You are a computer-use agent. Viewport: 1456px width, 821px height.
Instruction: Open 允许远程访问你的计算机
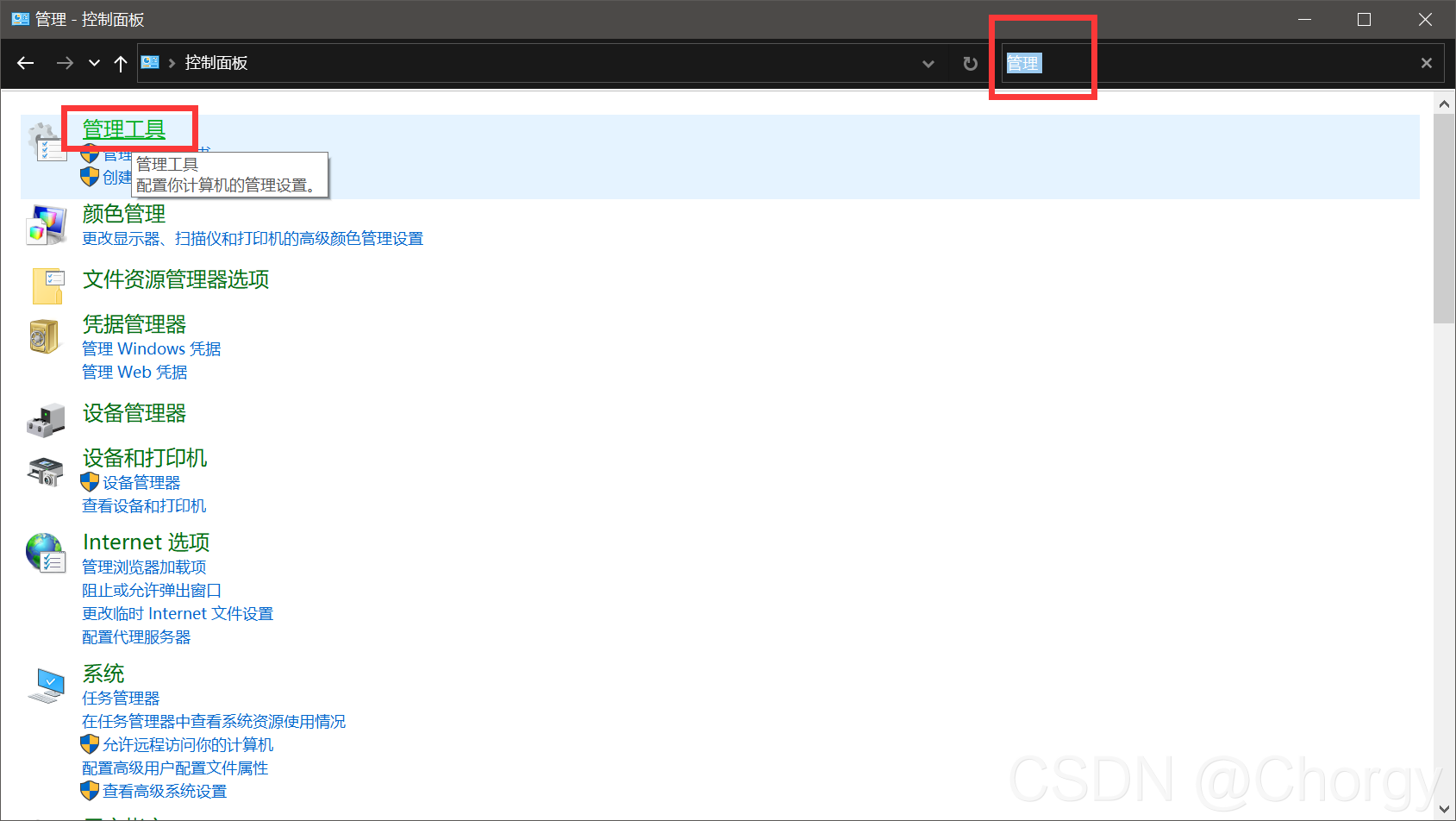[188, 745]
